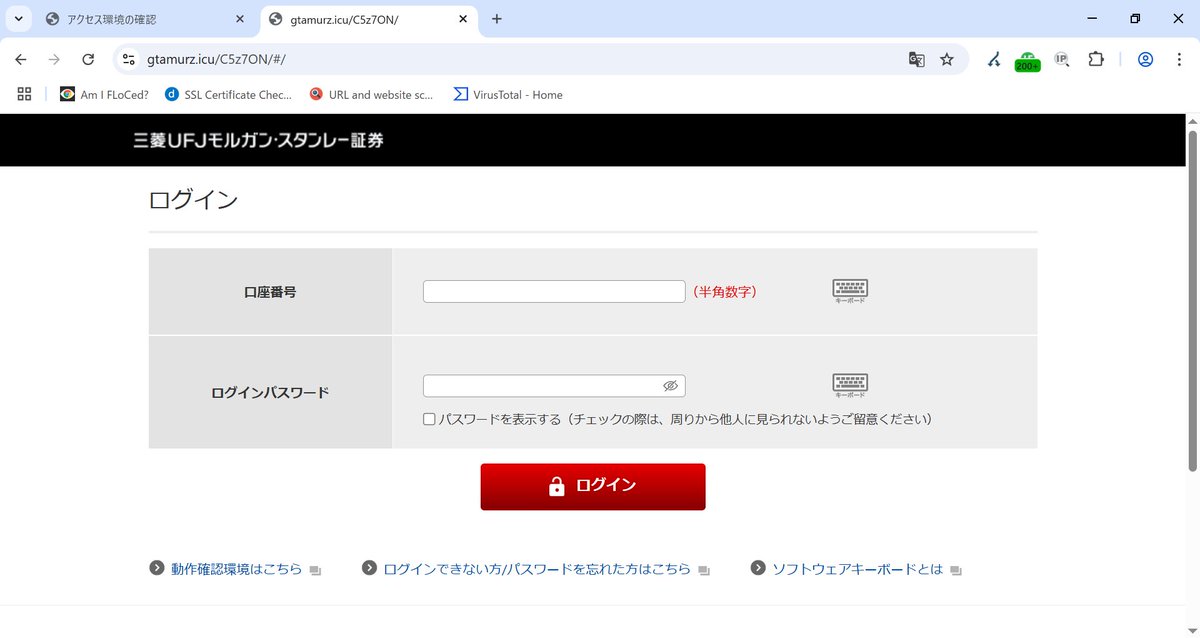Close the アクセス環境の確認 tab
The width and height of the screenshot is (1200, 638).
click(239, 19)
